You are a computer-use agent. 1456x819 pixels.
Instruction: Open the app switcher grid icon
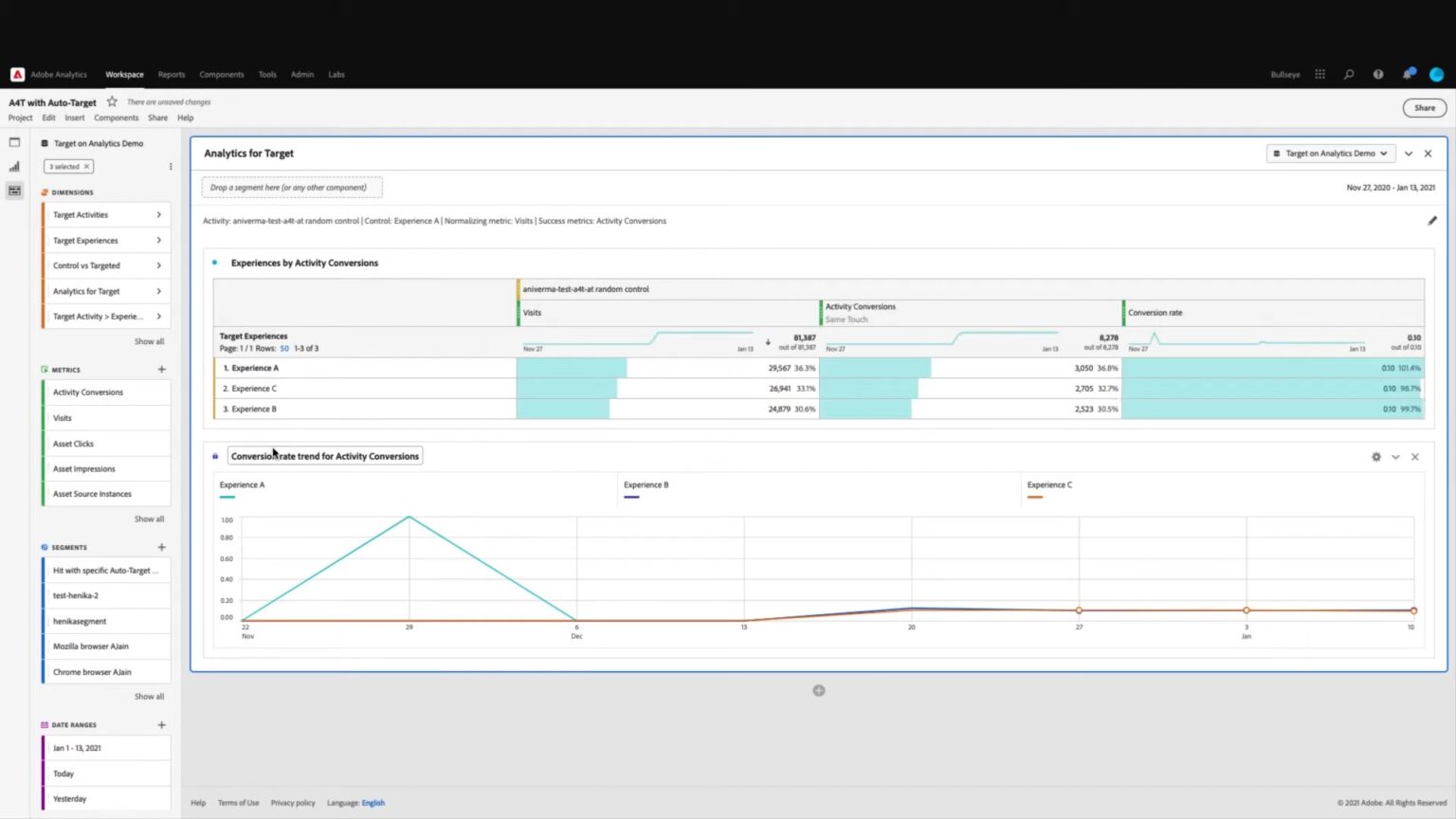point(1319,74)
